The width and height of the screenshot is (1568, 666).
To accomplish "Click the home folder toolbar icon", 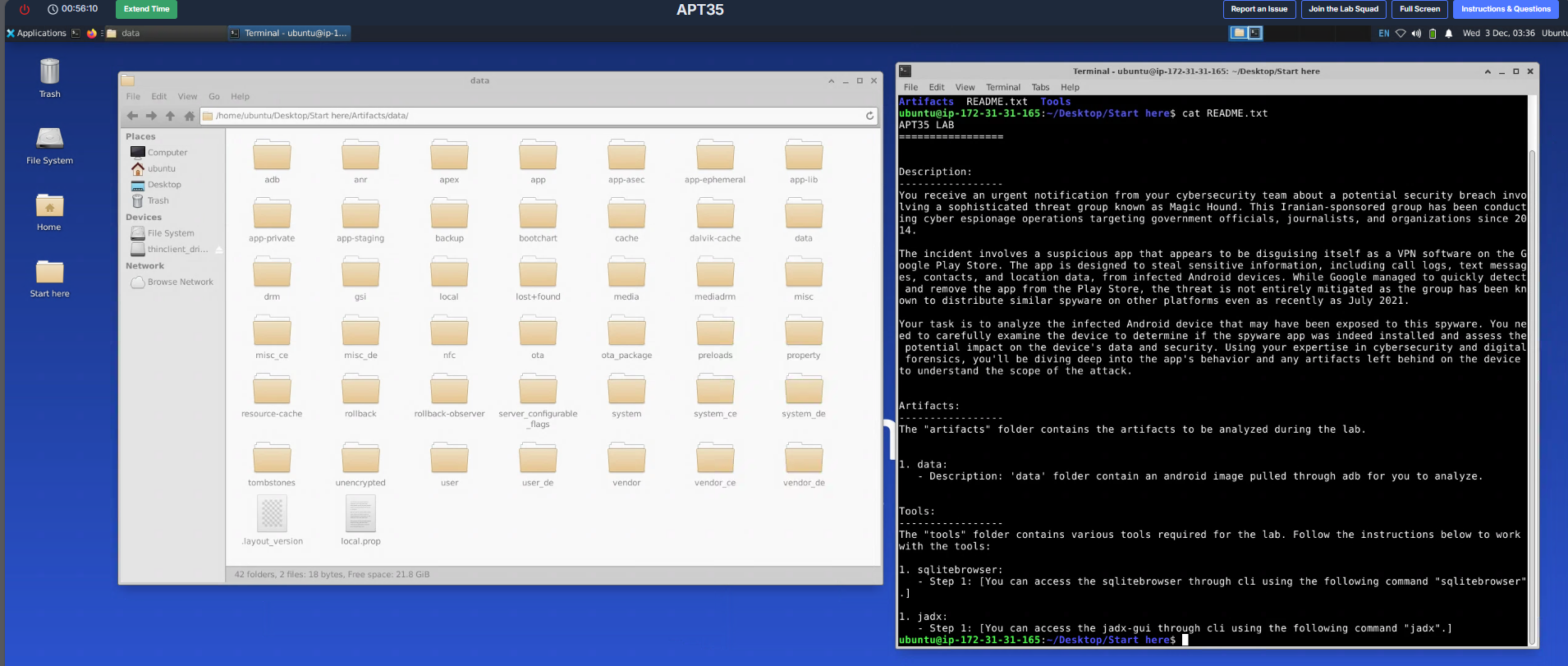I will pos(190,116).
